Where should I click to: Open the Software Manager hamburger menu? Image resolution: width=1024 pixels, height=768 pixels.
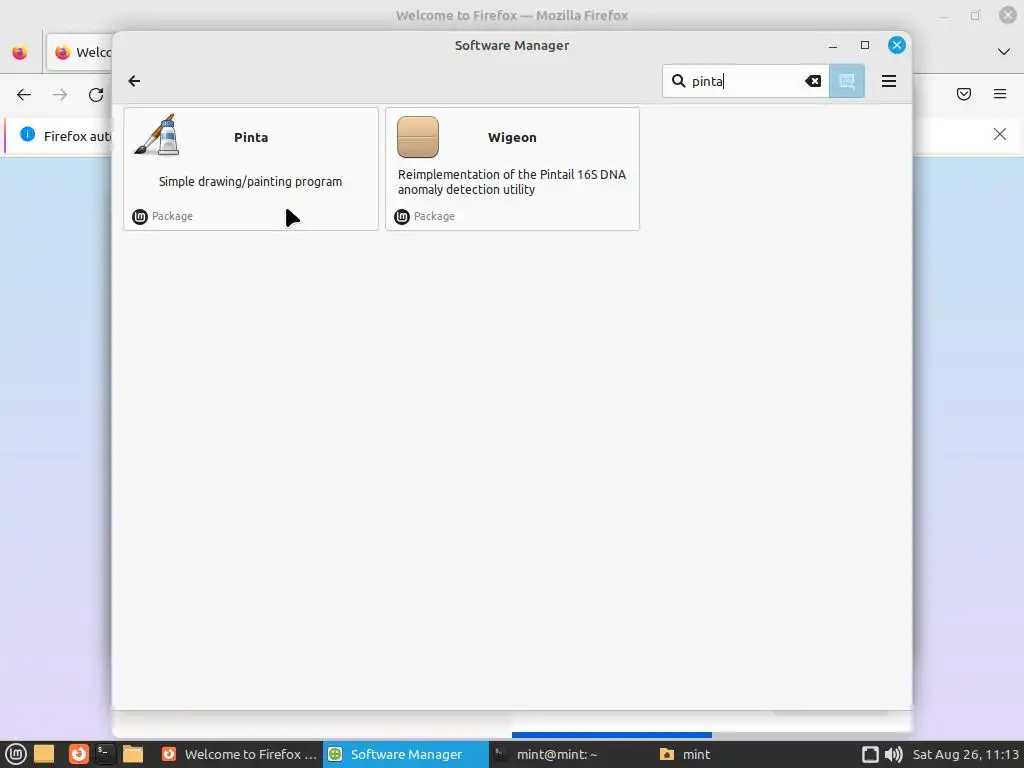pos(889,81)
